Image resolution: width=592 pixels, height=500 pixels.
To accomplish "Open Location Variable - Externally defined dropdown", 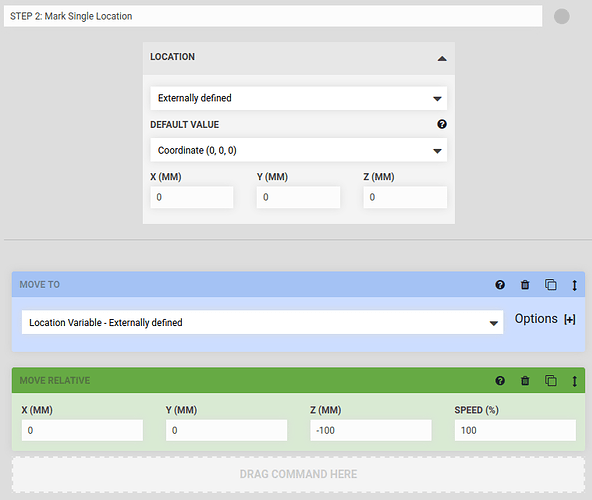I will [x=262, y=323].
